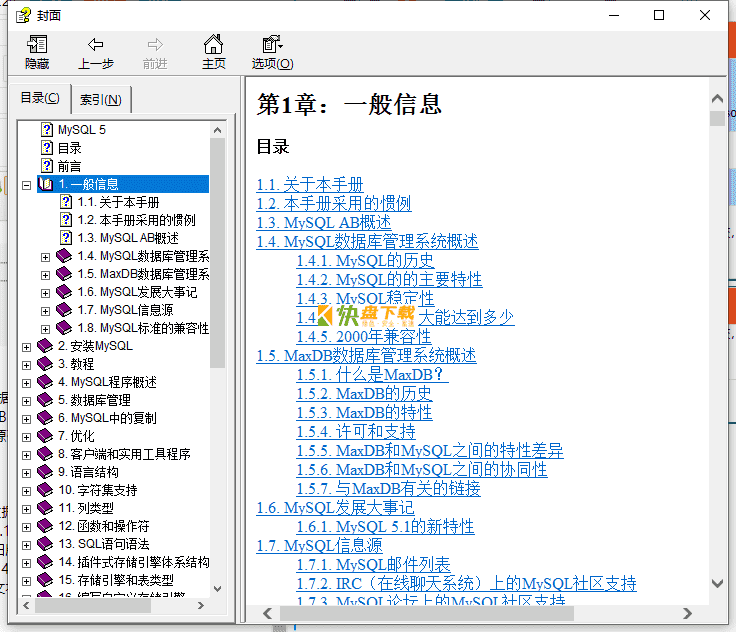
Task: Expand the 12. 函数和操作符 chapter node
Action: click(26, 527)
